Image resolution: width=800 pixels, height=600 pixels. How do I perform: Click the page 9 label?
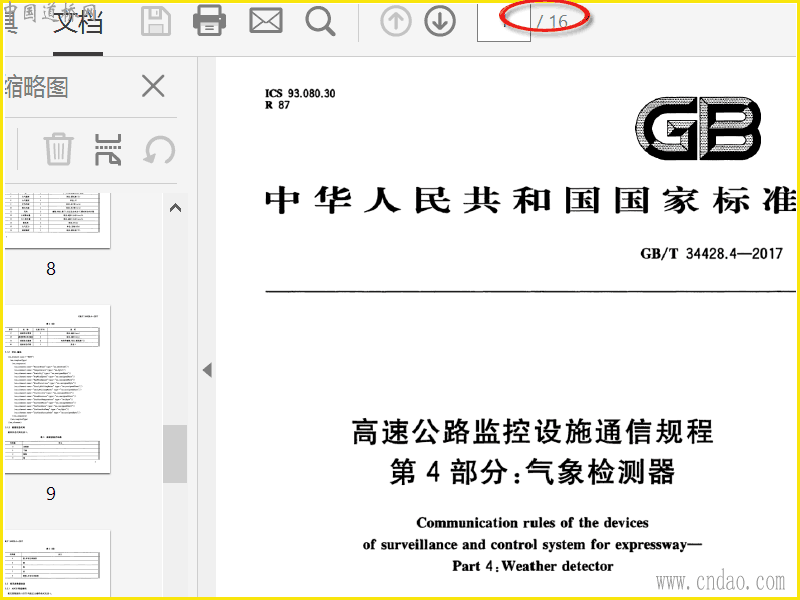click(x=51, y=493)
